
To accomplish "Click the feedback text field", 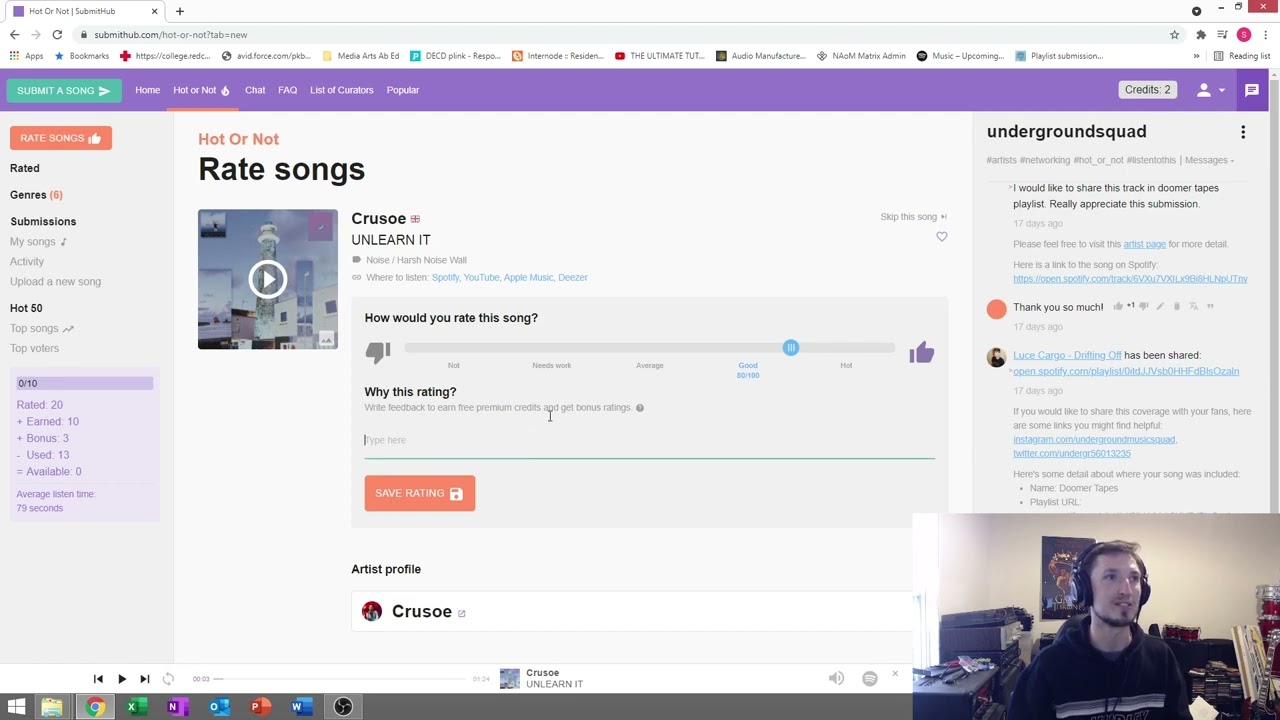I will tap(649, 440).
